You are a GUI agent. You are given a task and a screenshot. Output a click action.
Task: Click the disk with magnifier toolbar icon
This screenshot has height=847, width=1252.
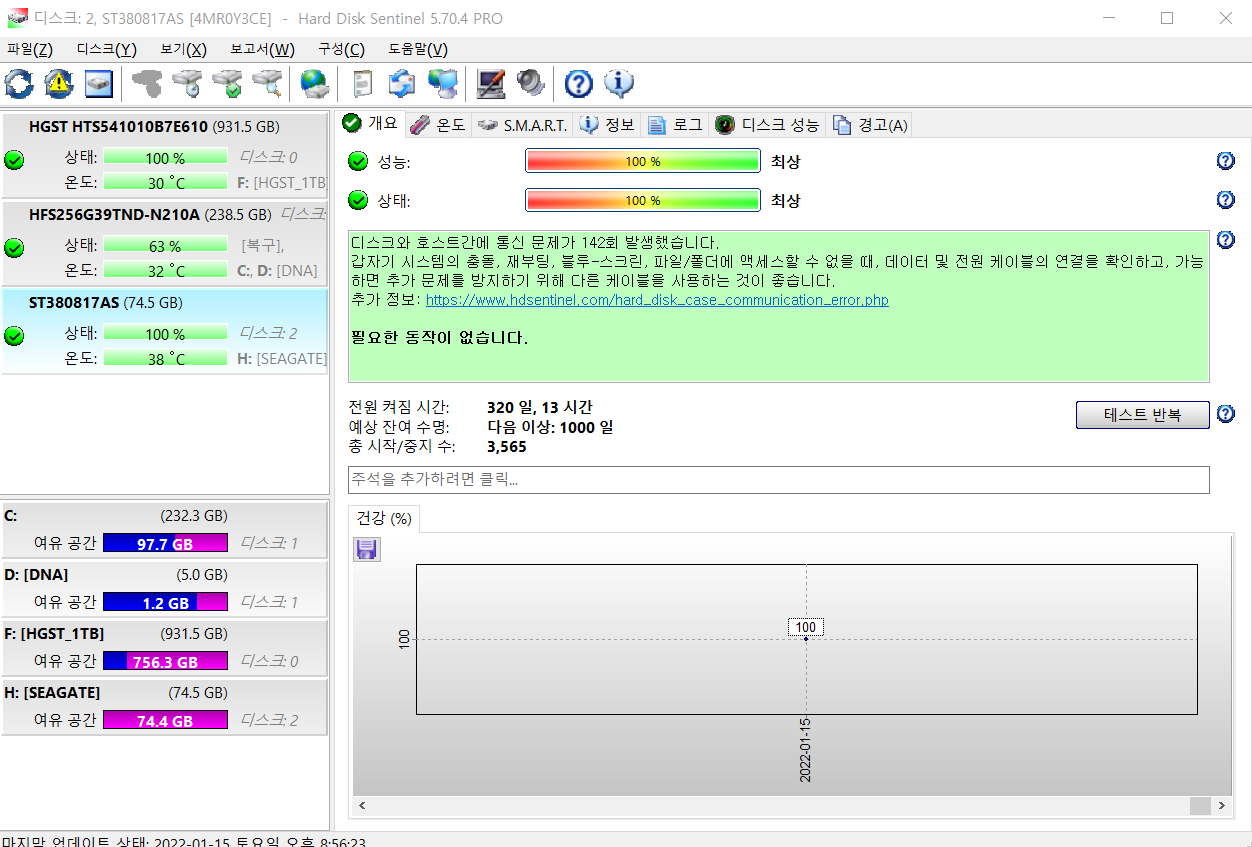[x=267, y=83]
